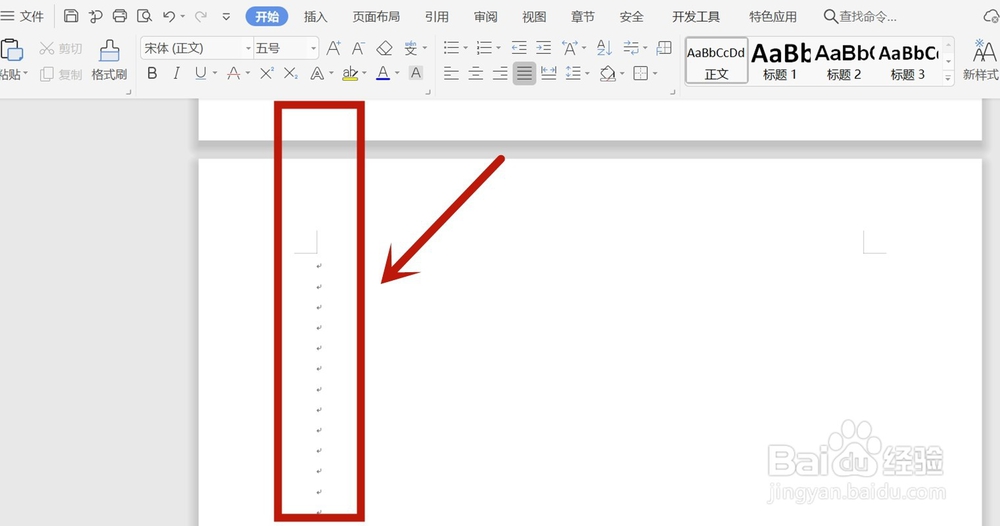1000x526 pixels.
Task: Toggle bold formatting
Action: [152, 73]
